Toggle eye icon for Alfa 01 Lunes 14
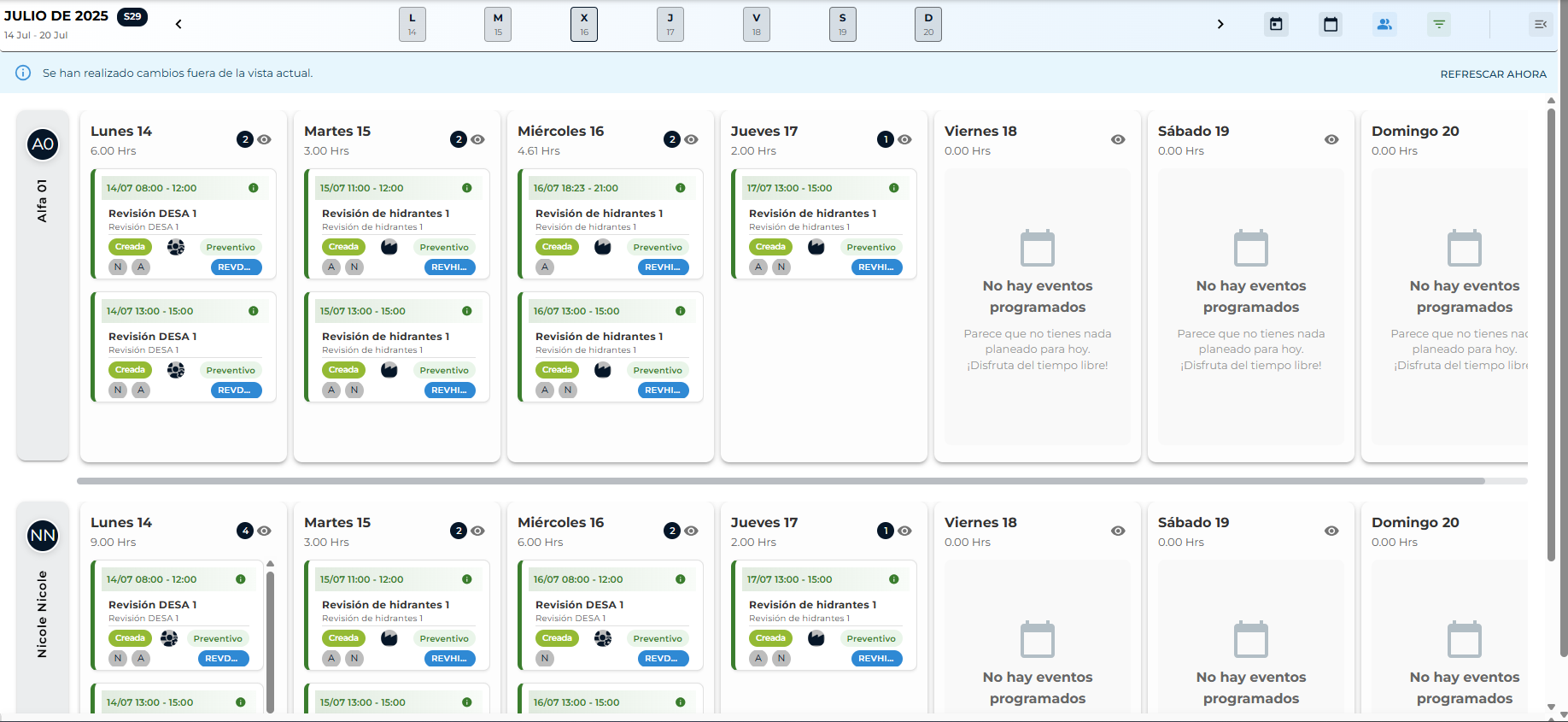1568x722 pixels. tap(265, 139)
